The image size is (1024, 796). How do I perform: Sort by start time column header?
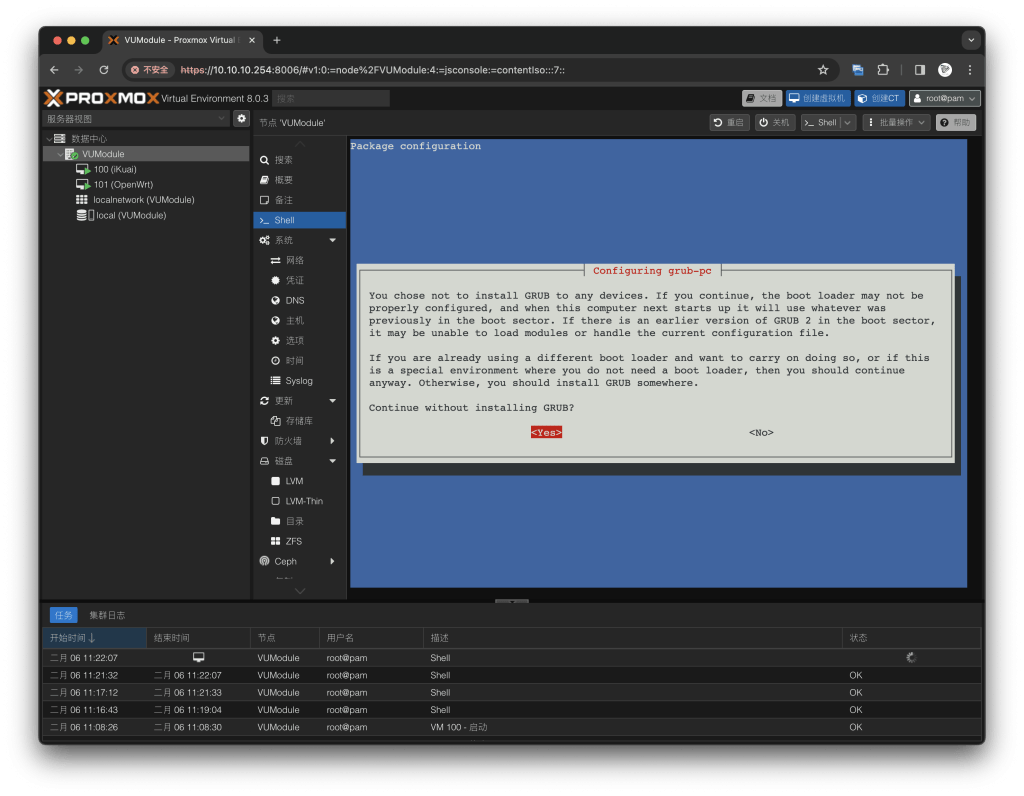(72, 638)
